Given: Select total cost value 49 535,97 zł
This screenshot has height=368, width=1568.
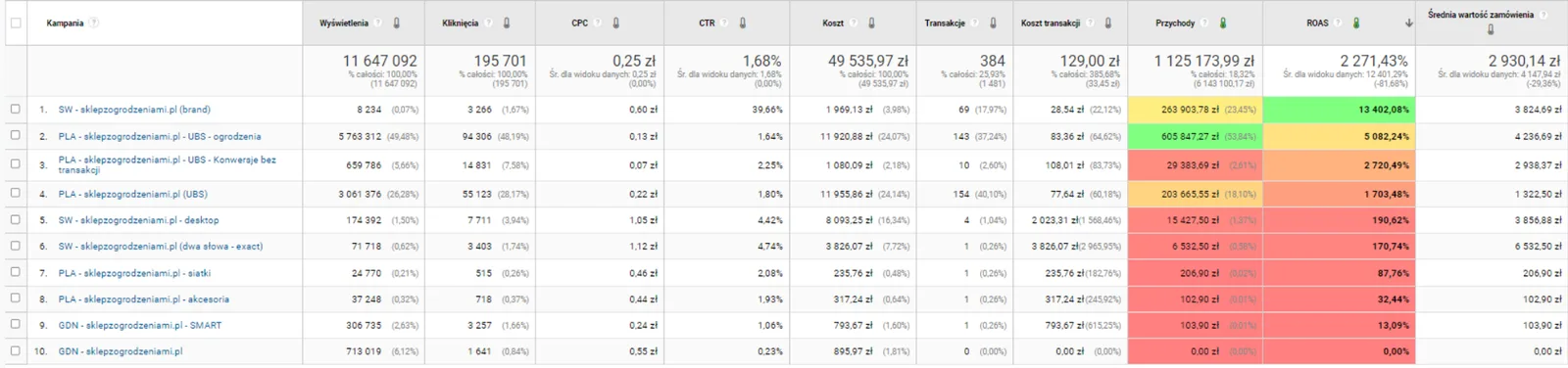Looking at the screenshot, I should 867,61.
